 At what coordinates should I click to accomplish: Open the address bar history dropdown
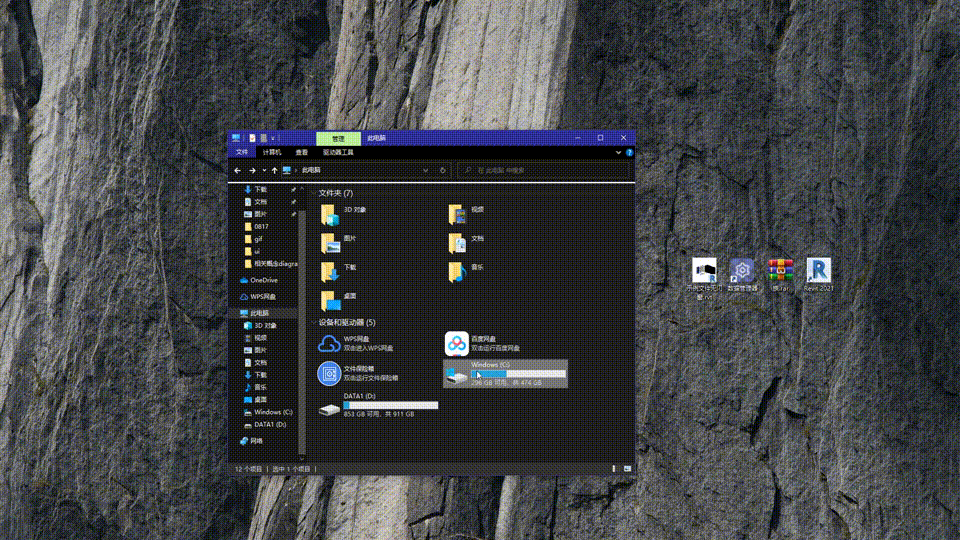click(426, 171)
